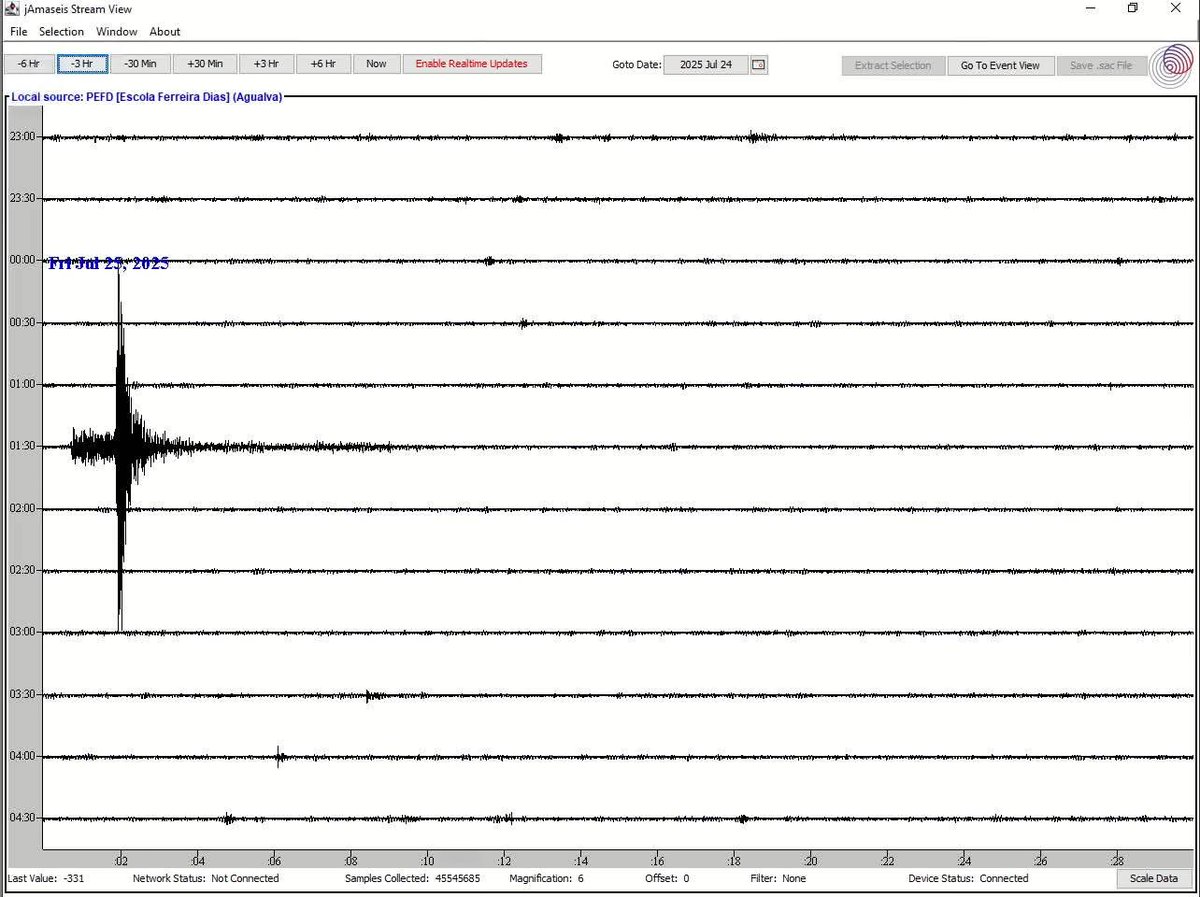Screen dimensions: 1200x897
Task: Open the calendar picker next to Goto Date
Action: point(758,64)
